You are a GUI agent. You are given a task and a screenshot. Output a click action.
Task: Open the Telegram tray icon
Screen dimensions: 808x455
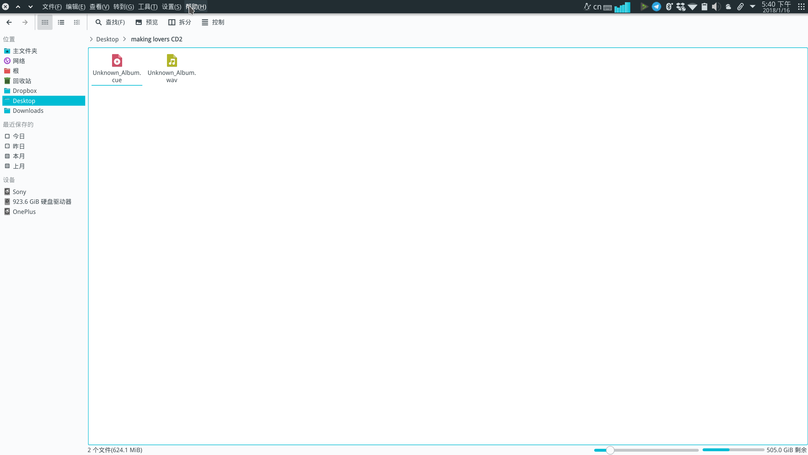[656, 7]
